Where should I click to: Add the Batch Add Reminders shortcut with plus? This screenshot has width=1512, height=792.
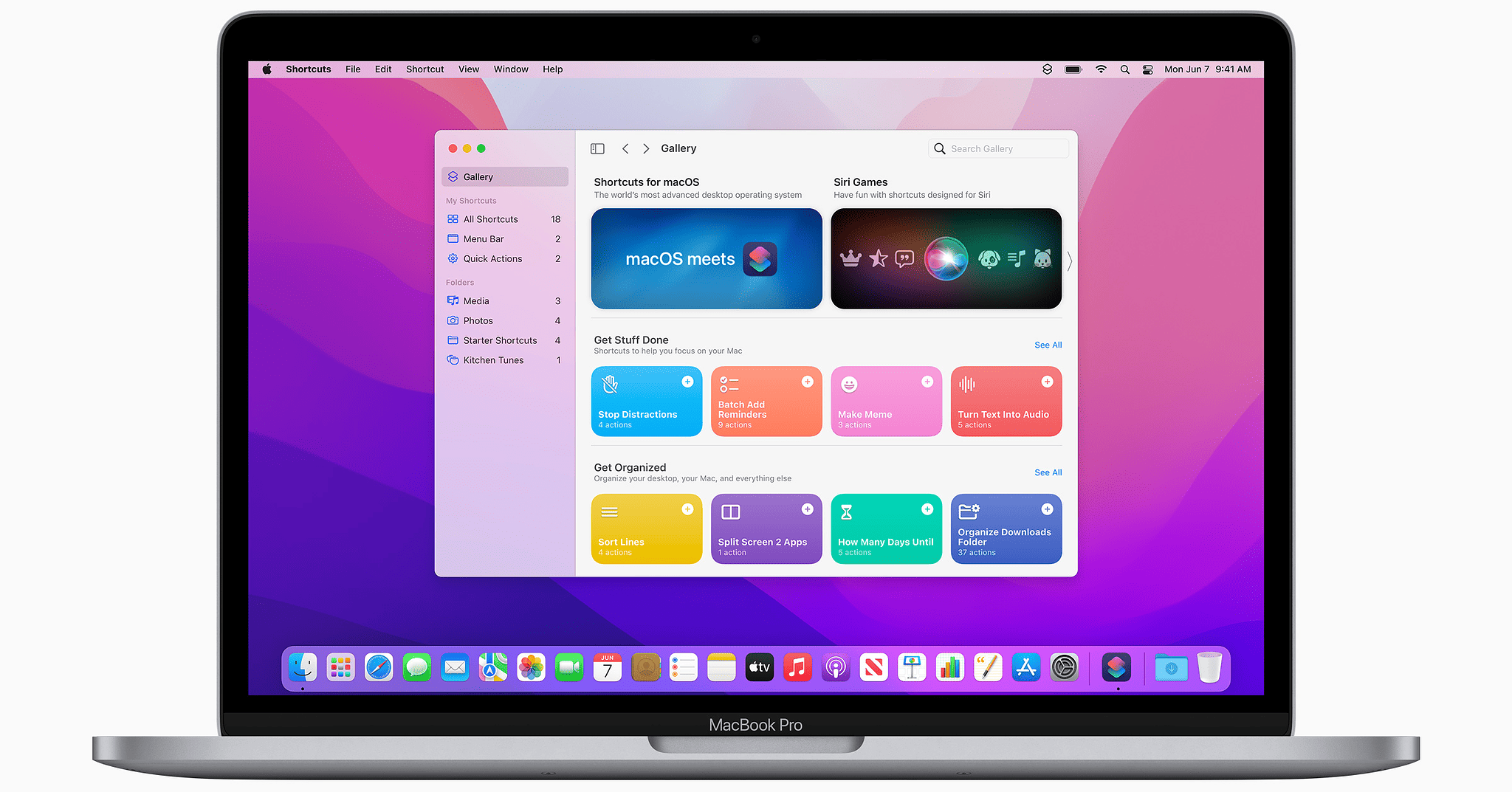click(x=807, y=382)
